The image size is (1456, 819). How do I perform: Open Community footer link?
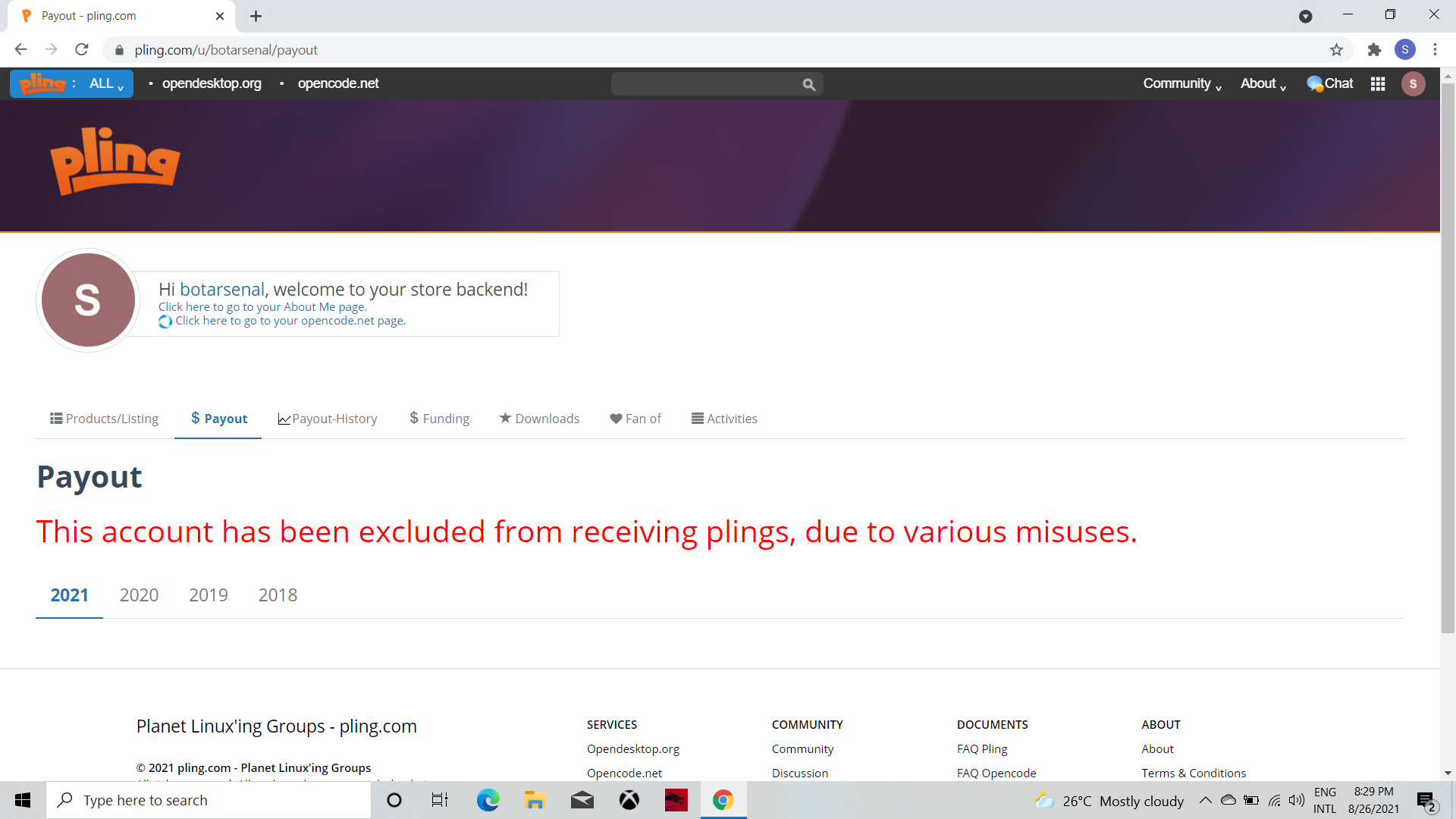(802, 749)
